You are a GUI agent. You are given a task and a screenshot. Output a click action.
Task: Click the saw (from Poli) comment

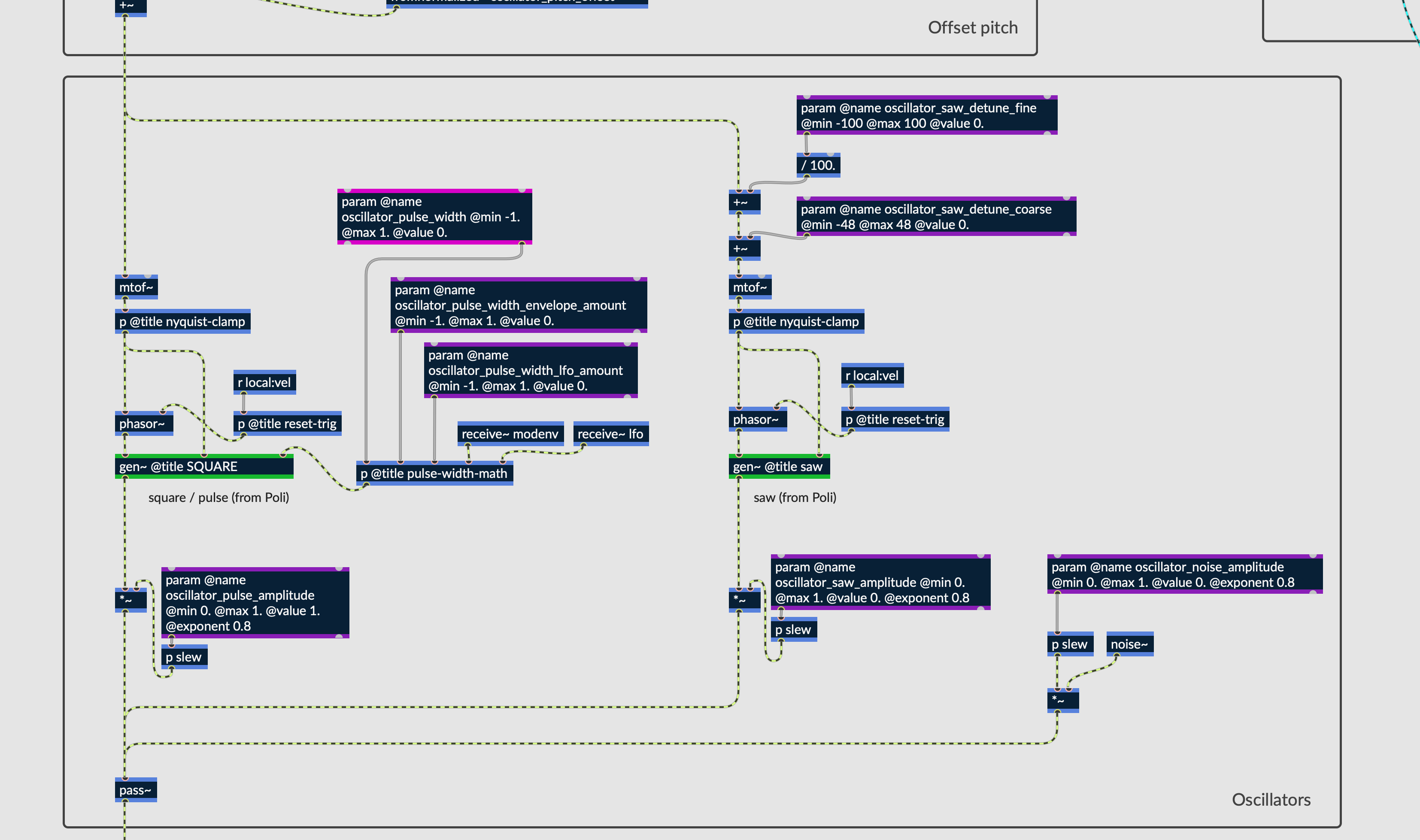click(x=795, y=498)
